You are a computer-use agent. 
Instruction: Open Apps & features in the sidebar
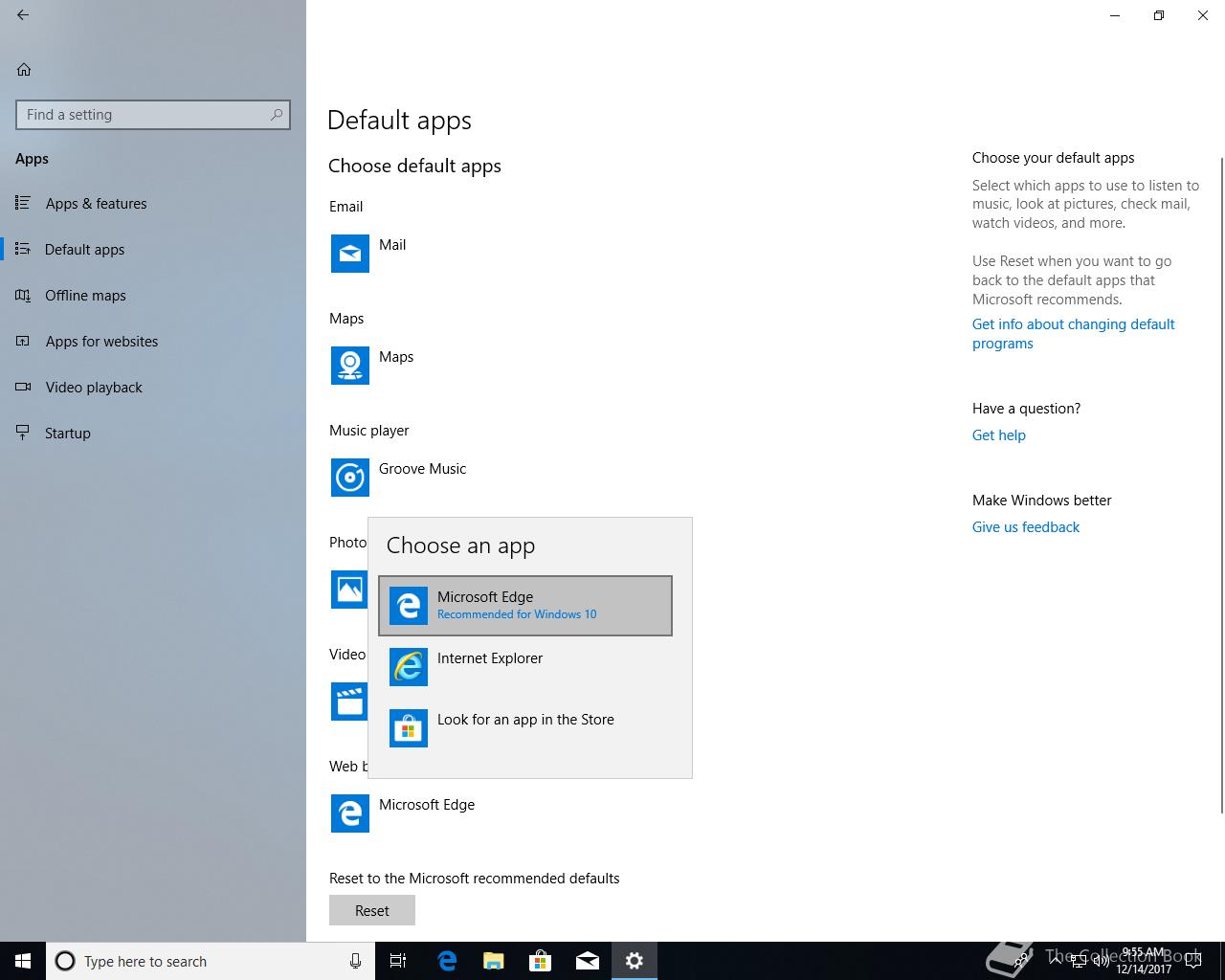153,204
